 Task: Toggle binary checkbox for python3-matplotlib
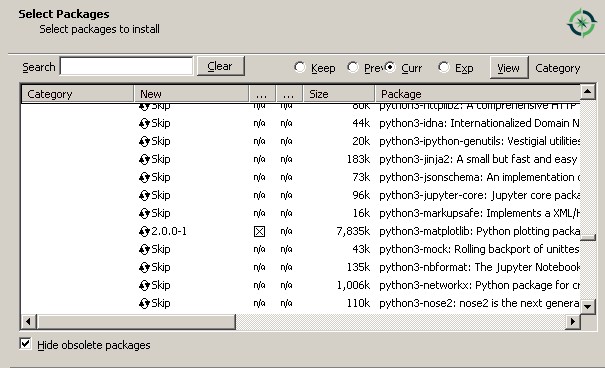[x=259, y=231]
